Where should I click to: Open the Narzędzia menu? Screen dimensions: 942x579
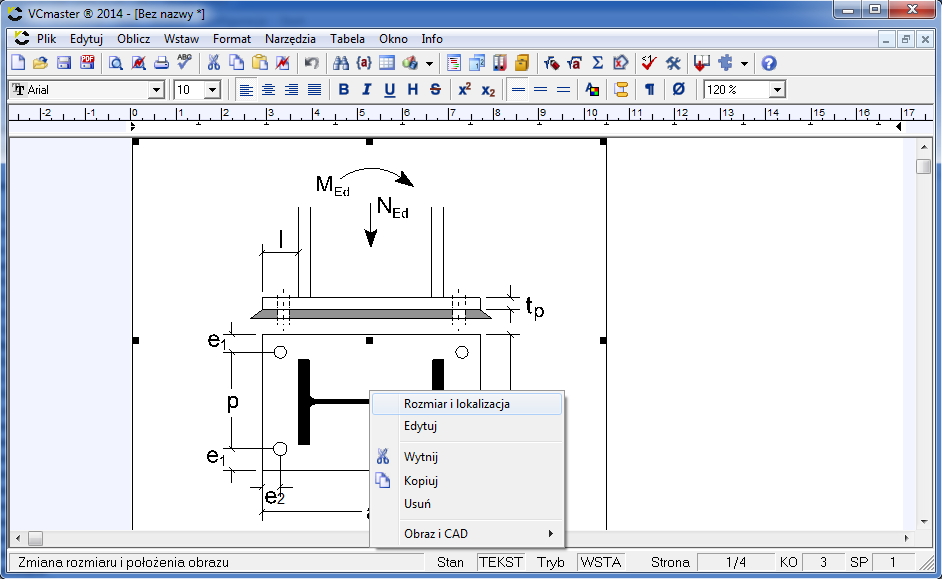[x=290, y=39]
